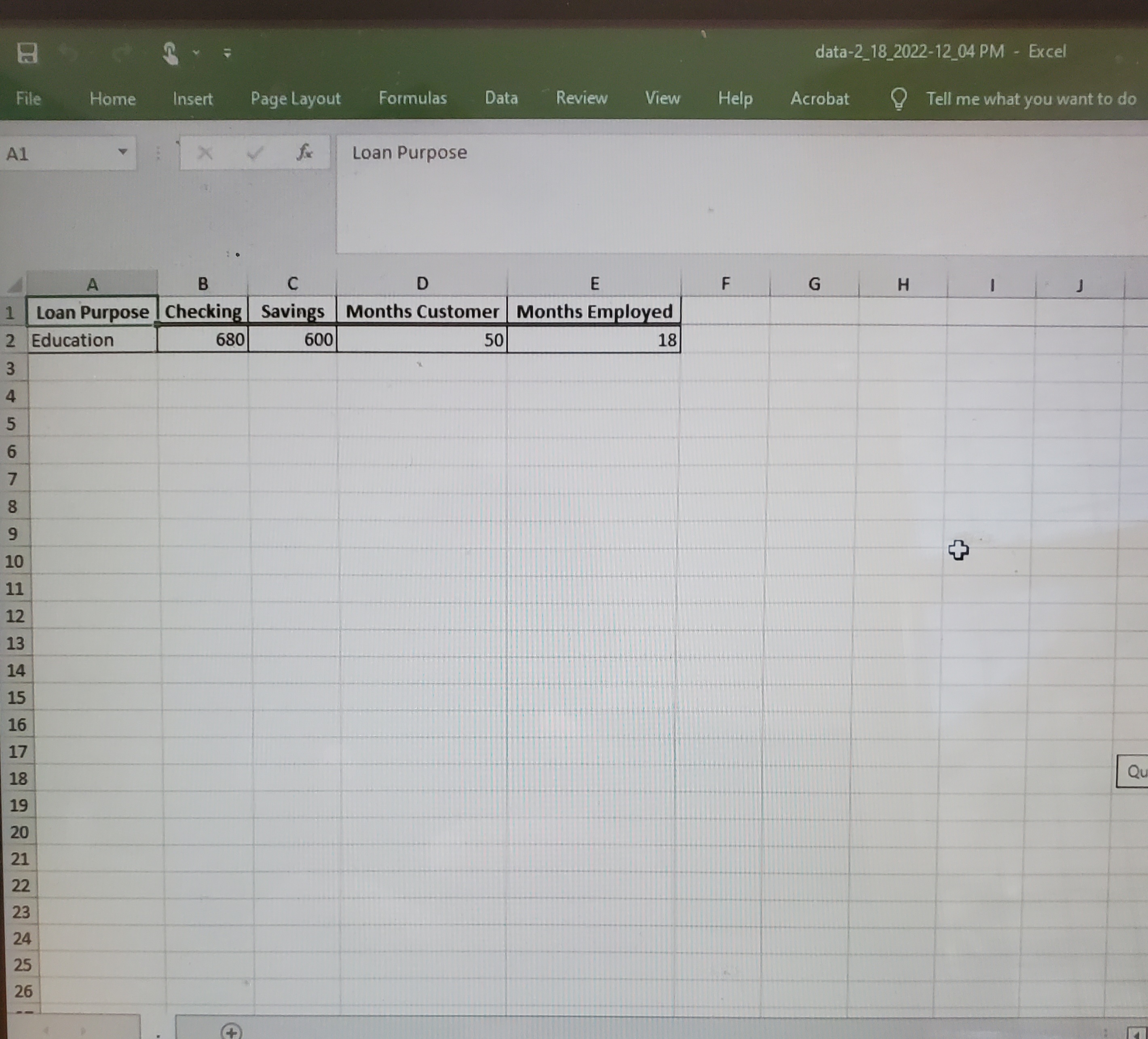The width and height of the screenshot is (1148, 1039).
Task: Open the Touch/Mouse Mode dropdown arrow
Action: (196, 53)
